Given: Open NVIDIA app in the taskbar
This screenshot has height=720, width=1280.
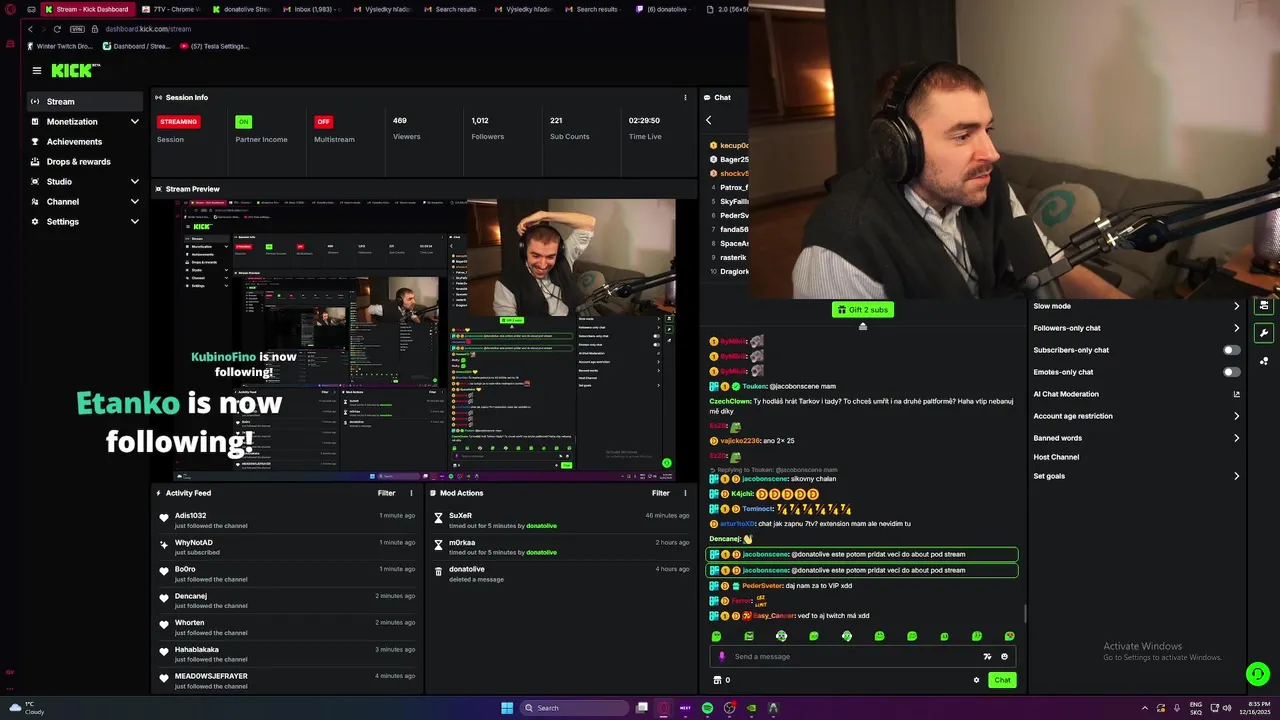Looking at the screenshot, I should click(751, 708).
